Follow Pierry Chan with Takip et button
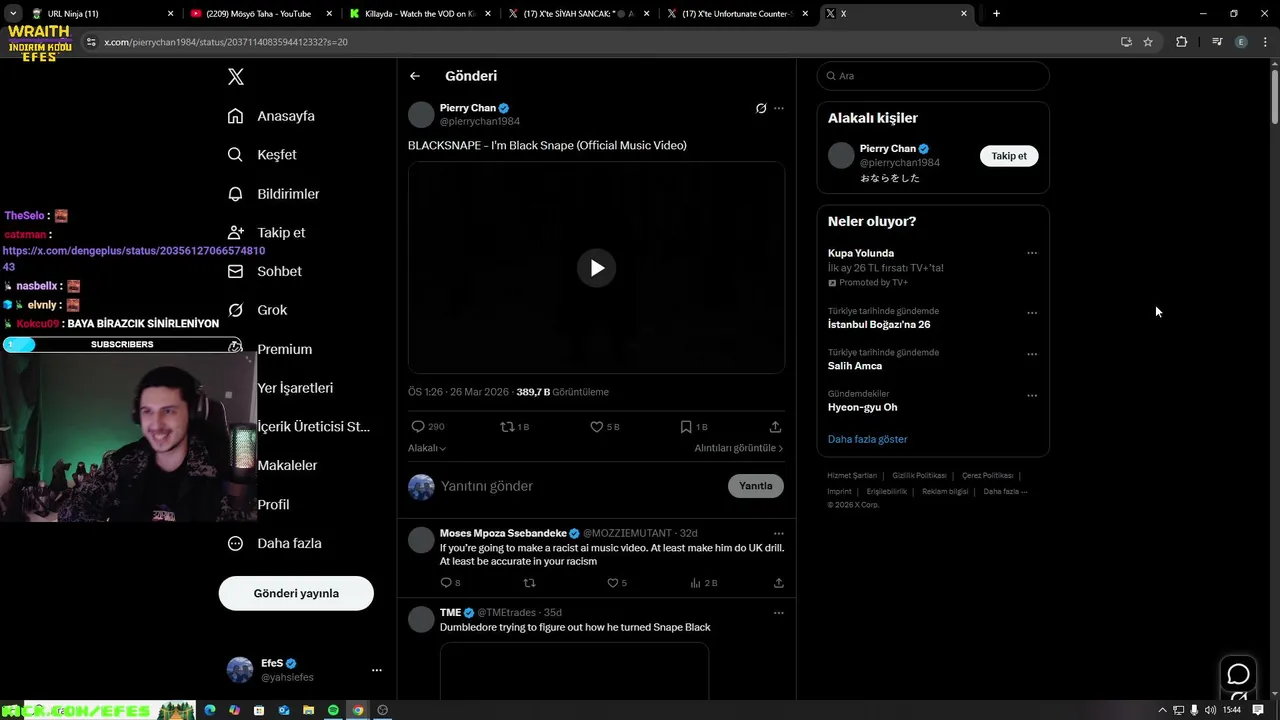This screenshot has width=1280, height=720. [1009, 156]
